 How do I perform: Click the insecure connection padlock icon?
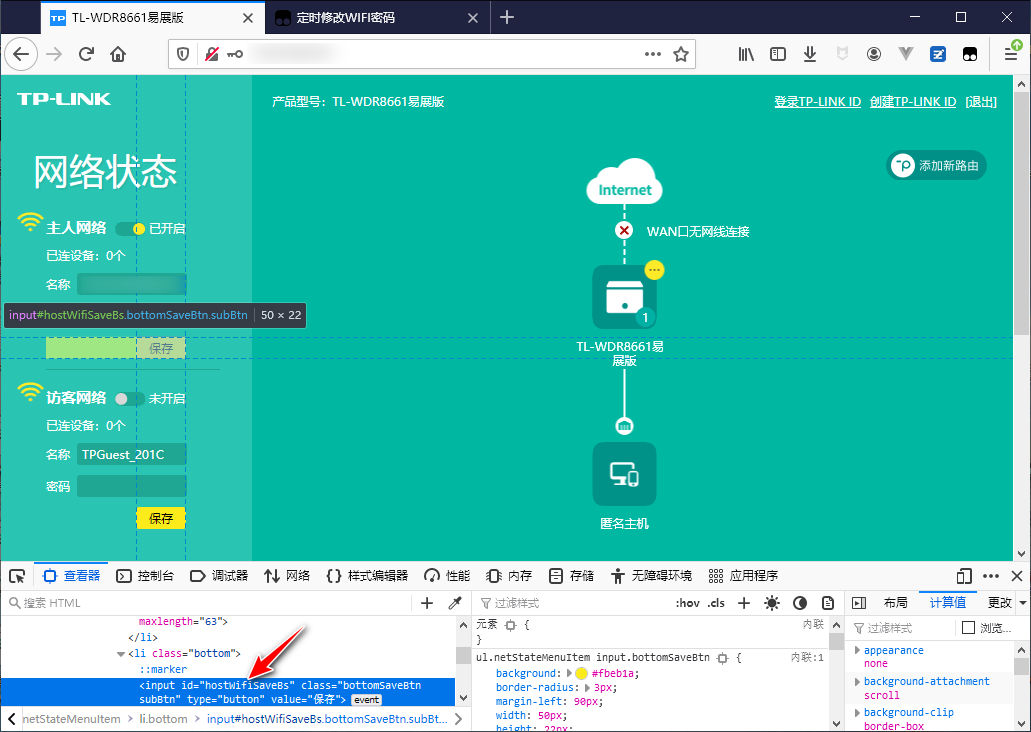click(212, 54)
